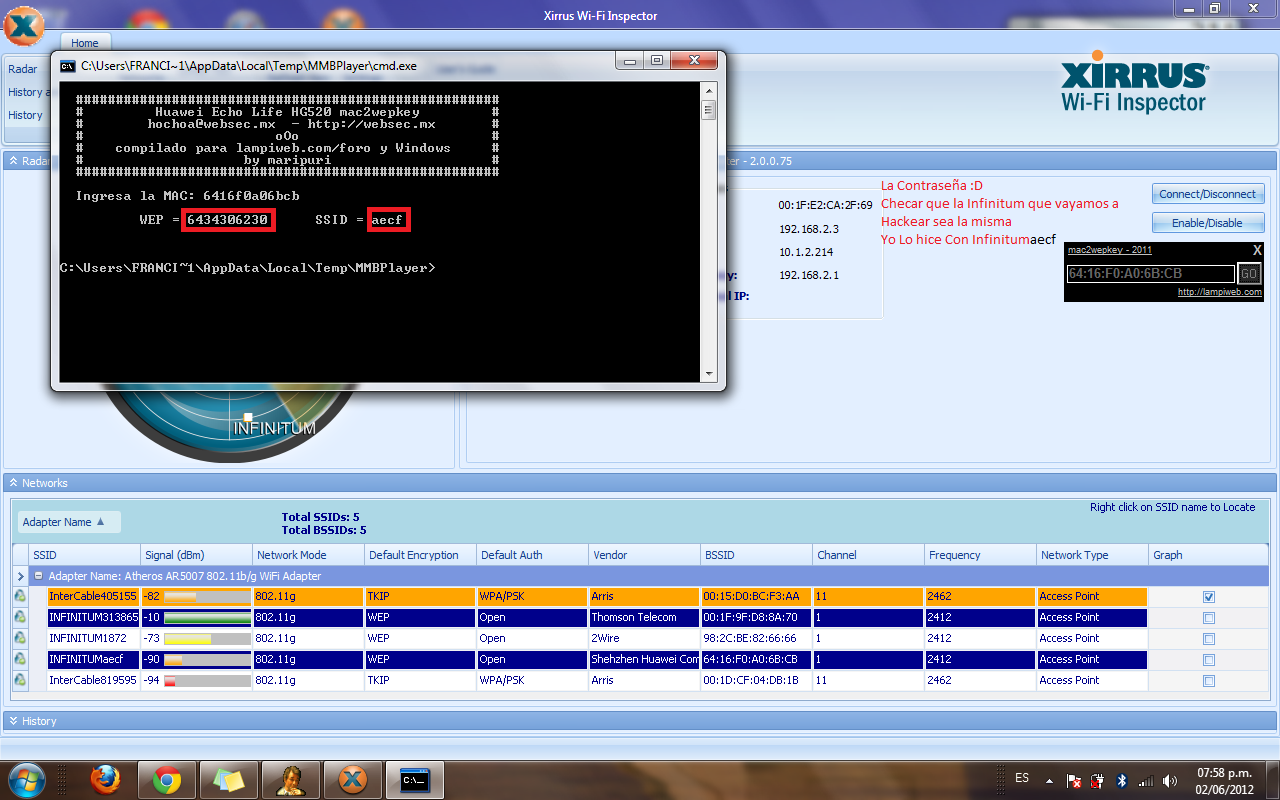This screenshot has width=1280, height=800.
Task: Click the bottom History ribbon item
Action: click(x=26, y=115)
